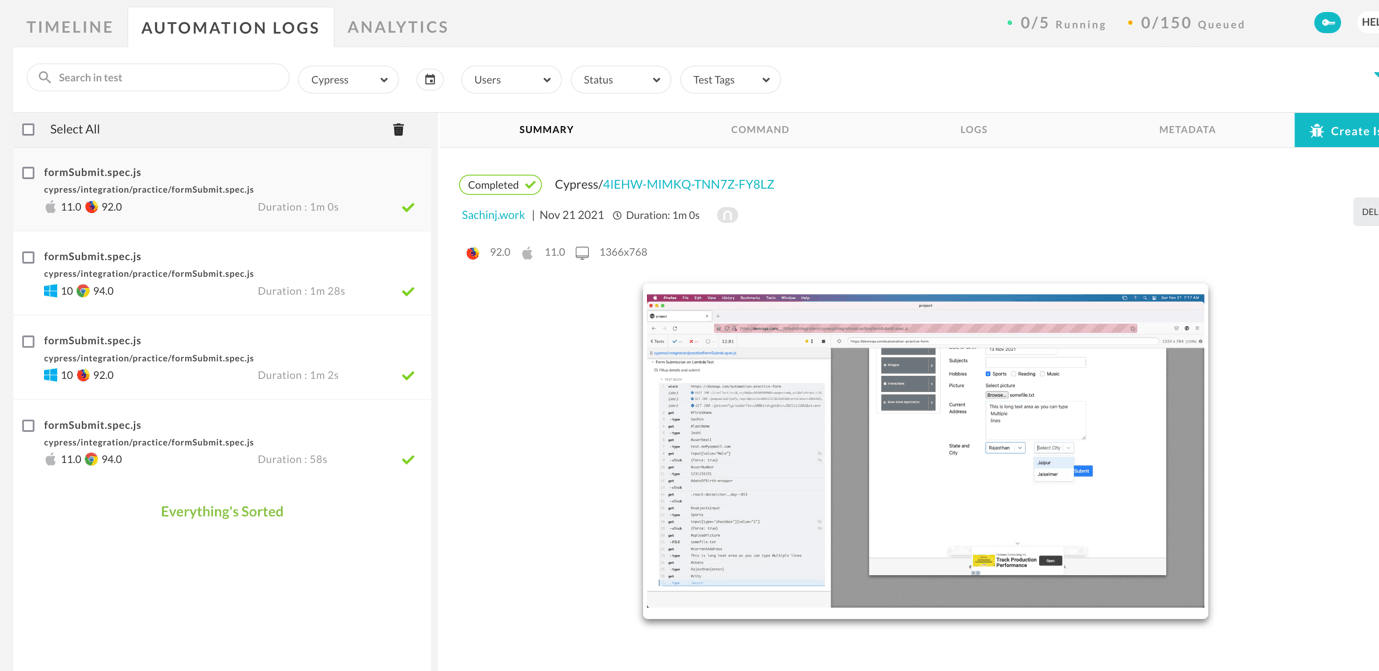Screen dimensions: 1379x671
Task: Open the Cypress framework dropdown
Action: tap(348, 80)
